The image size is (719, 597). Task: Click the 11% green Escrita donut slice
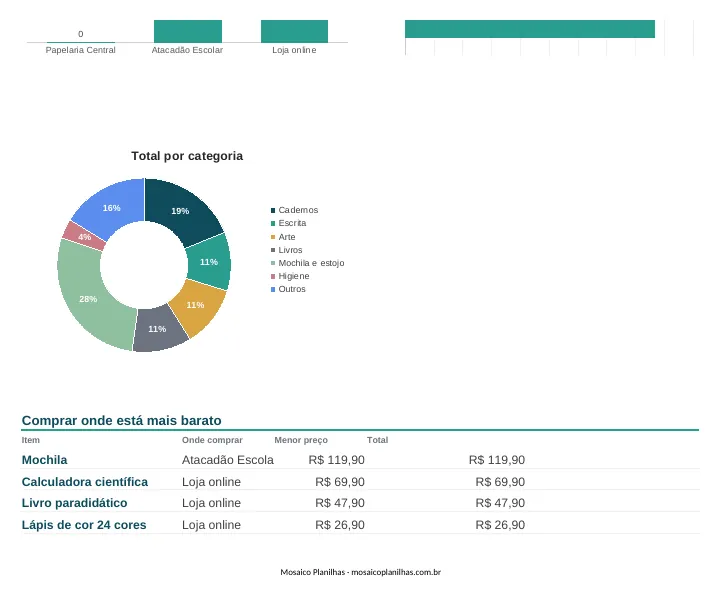pyautogui.click(x=209, y=262)
